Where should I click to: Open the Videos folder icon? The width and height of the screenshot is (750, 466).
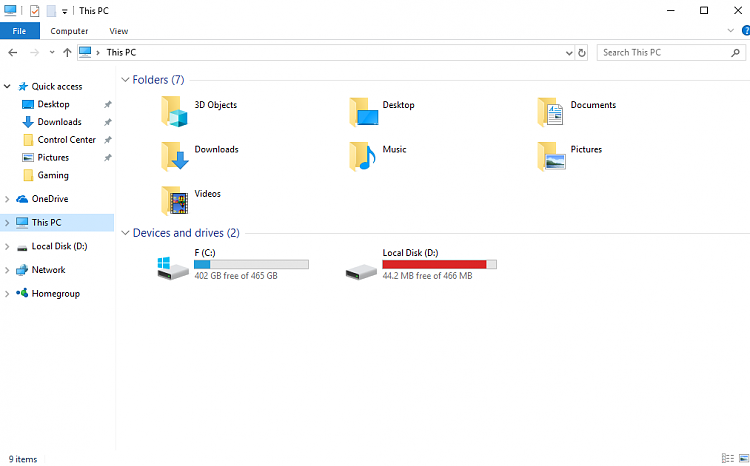(x=175, y=201)
